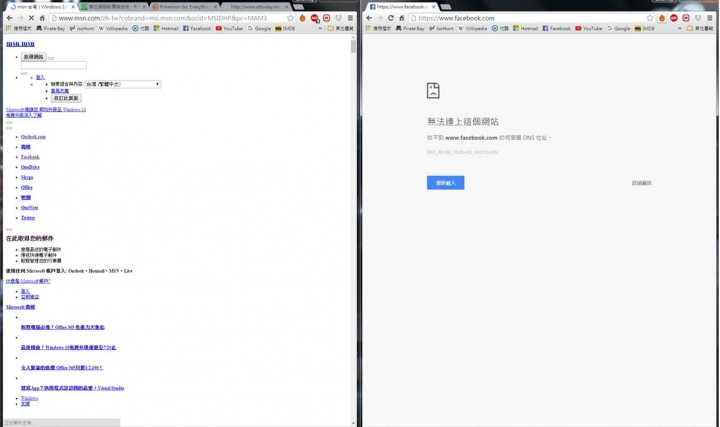
Task: Click the MSN search text field
Action: [54, 65]
